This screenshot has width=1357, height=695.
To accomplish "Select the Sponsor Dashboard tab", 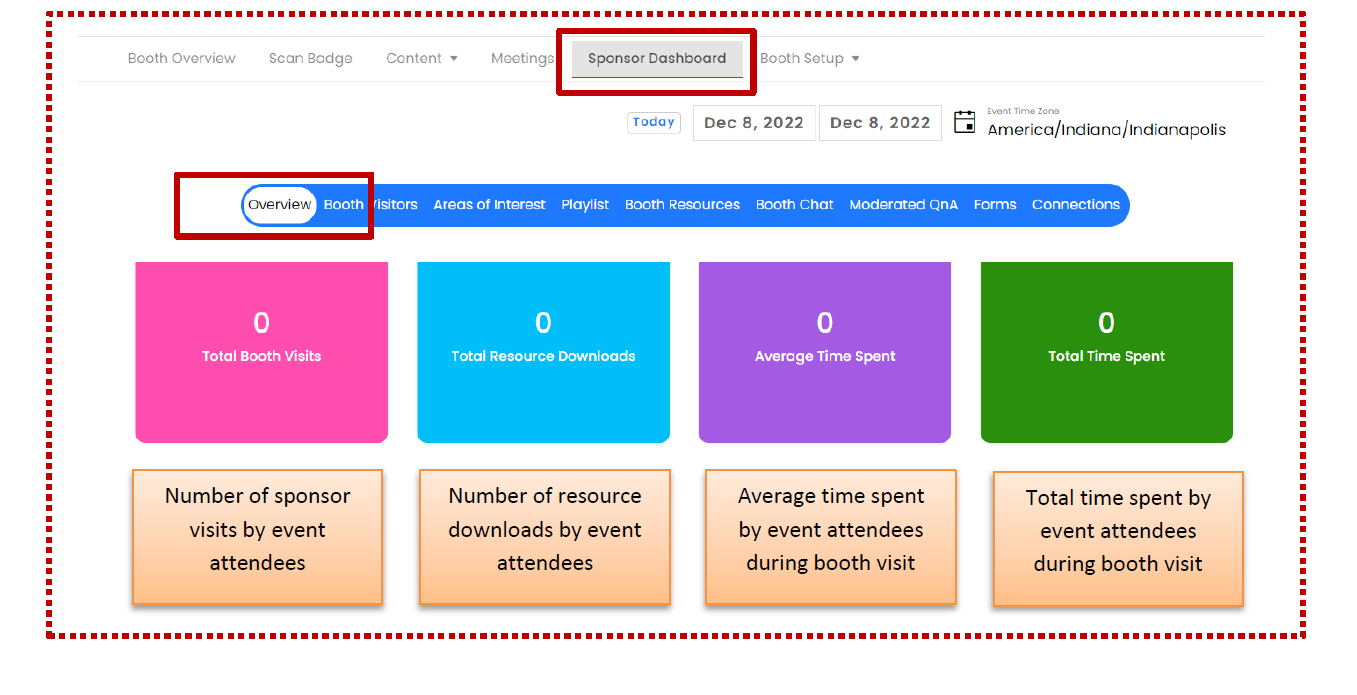I will click(657, 59).
